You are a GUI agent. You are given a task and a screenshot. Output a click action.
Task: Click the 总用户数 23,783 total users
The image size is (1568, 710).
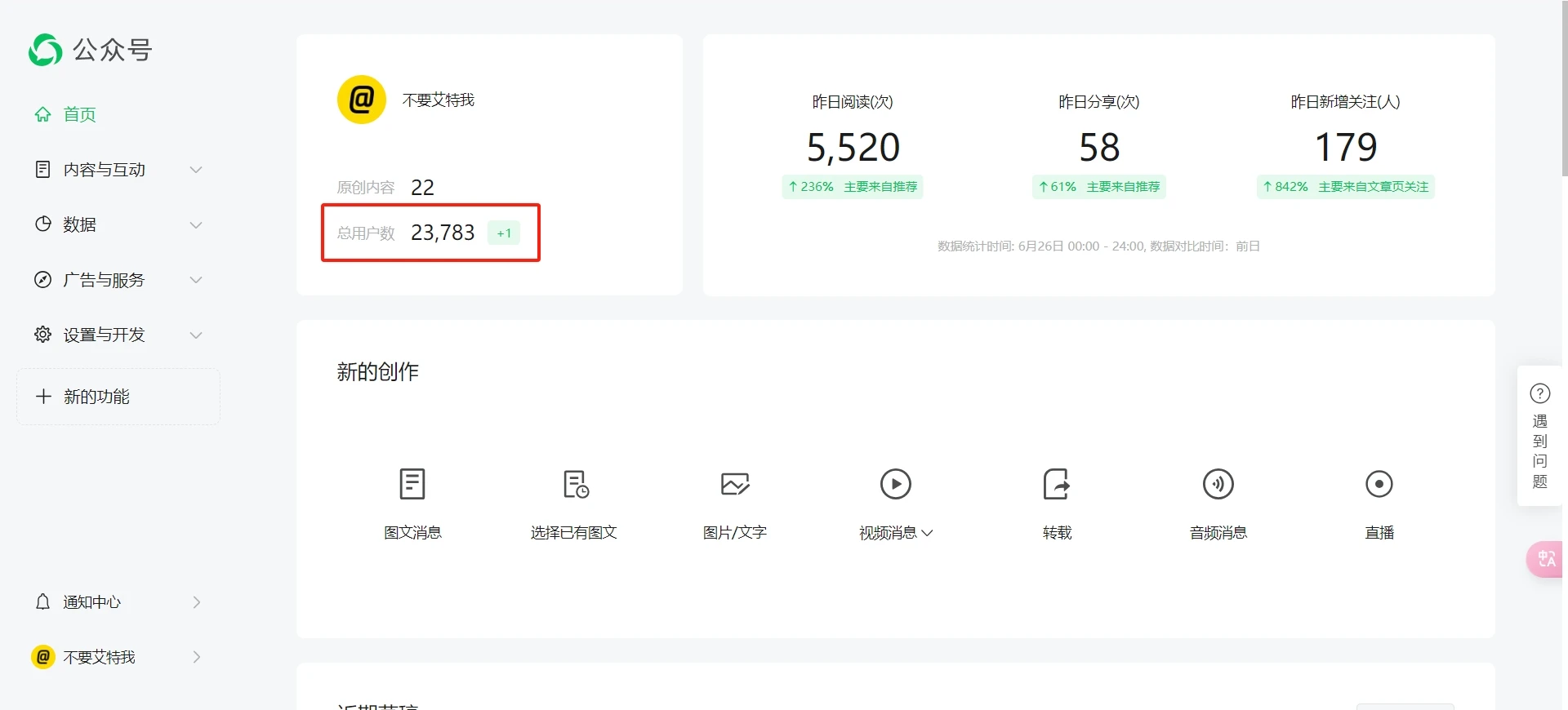pos(442,233)
